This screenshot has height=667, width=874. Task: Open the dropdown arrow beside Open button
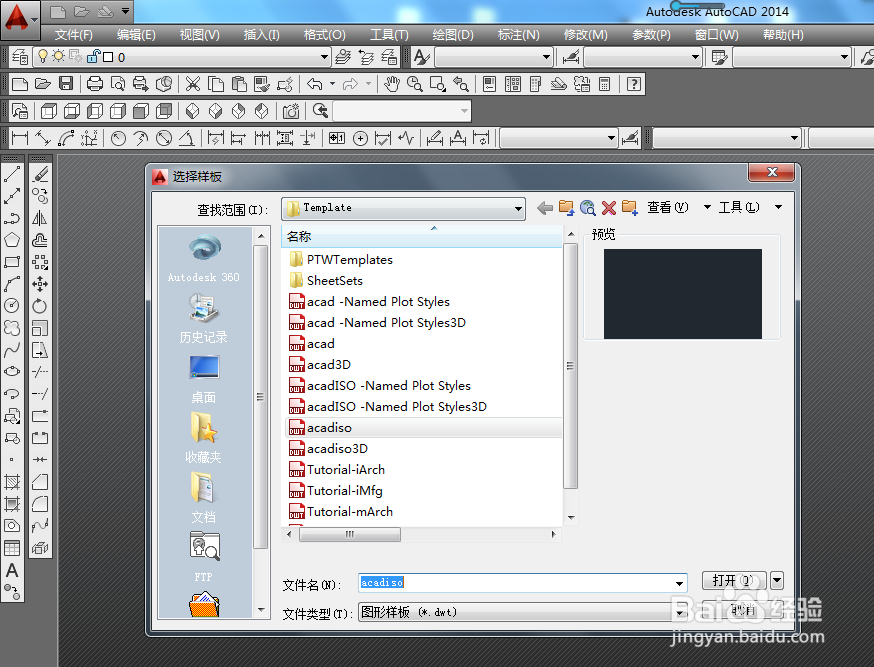coord(777,581)
